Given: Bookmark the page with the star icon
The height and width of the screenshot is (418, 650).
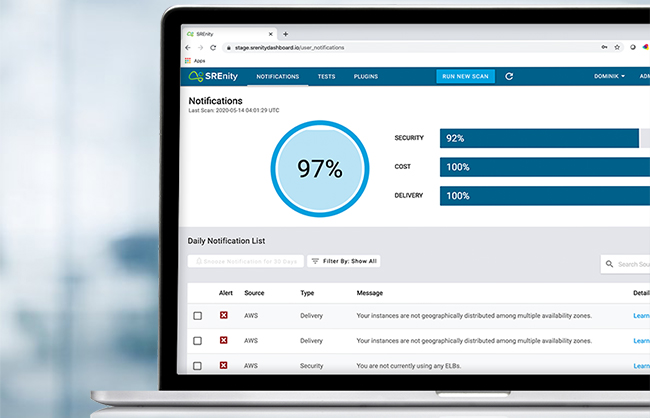Looking at the screenshot, I should click(617, 47).
